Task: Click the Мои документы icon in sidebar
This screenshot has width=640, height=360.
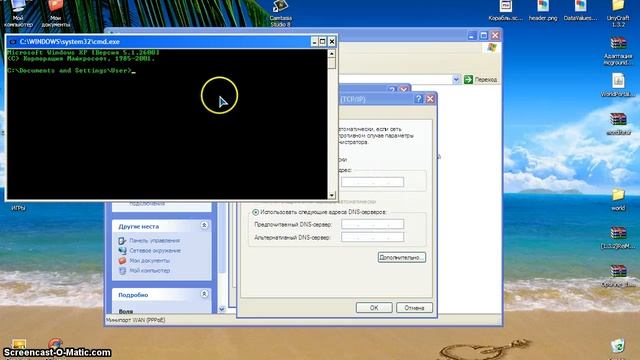Action: [x=122, y=260]
